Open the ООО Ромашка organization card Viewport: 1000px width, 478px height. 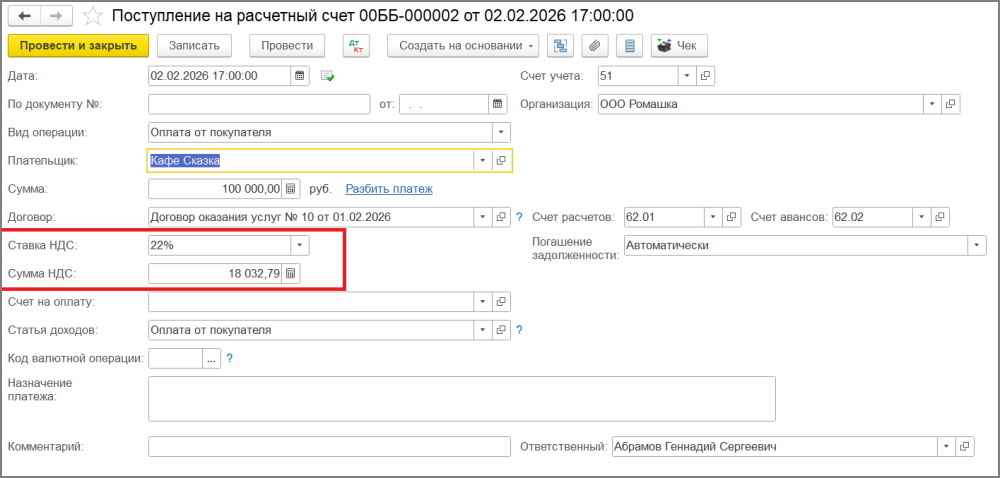[950, 104]
